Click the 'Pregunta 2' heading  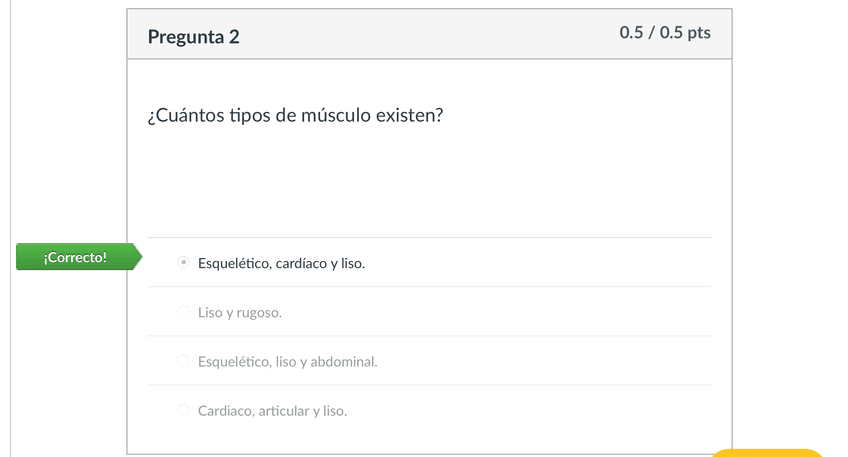click(194, 37)
